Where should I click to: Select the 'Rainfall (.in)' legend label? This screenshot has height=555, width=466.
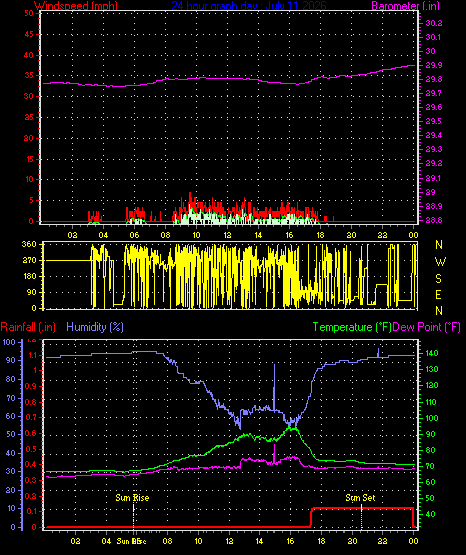[x=28, y=327]
